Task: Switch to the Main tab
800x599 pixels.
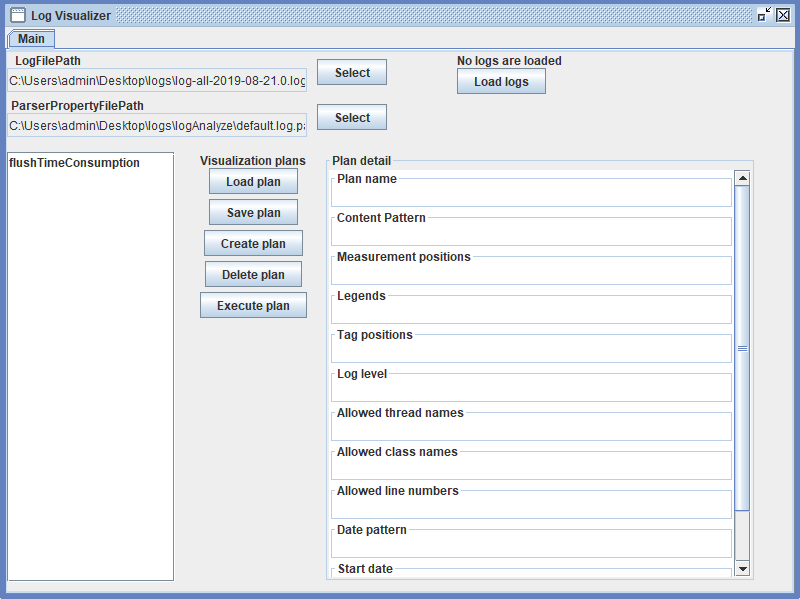Action: (31, 38)
